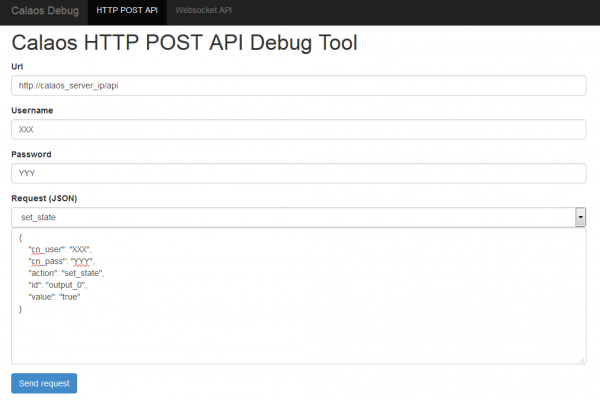
Task: Place cursor on the cn_pass JSON line
Action: (x=61, y=261)
